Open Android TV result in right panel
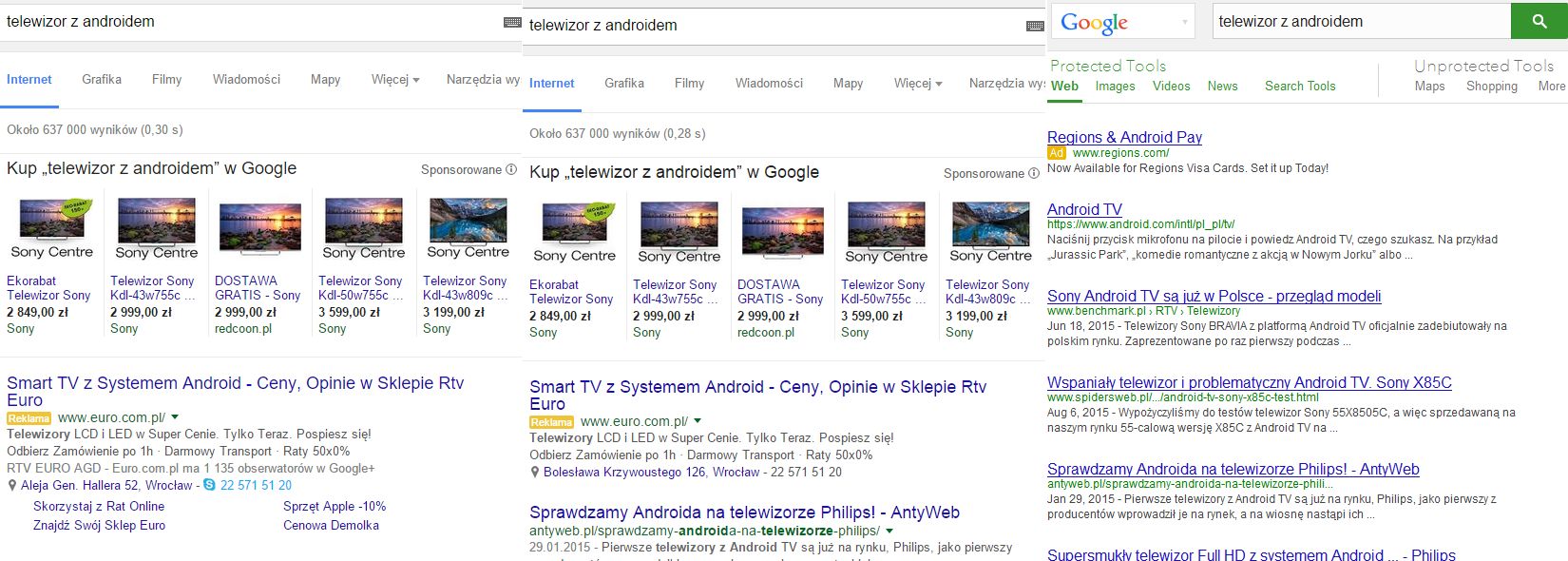The image size is (1568, 561). tap(1084, 209)
